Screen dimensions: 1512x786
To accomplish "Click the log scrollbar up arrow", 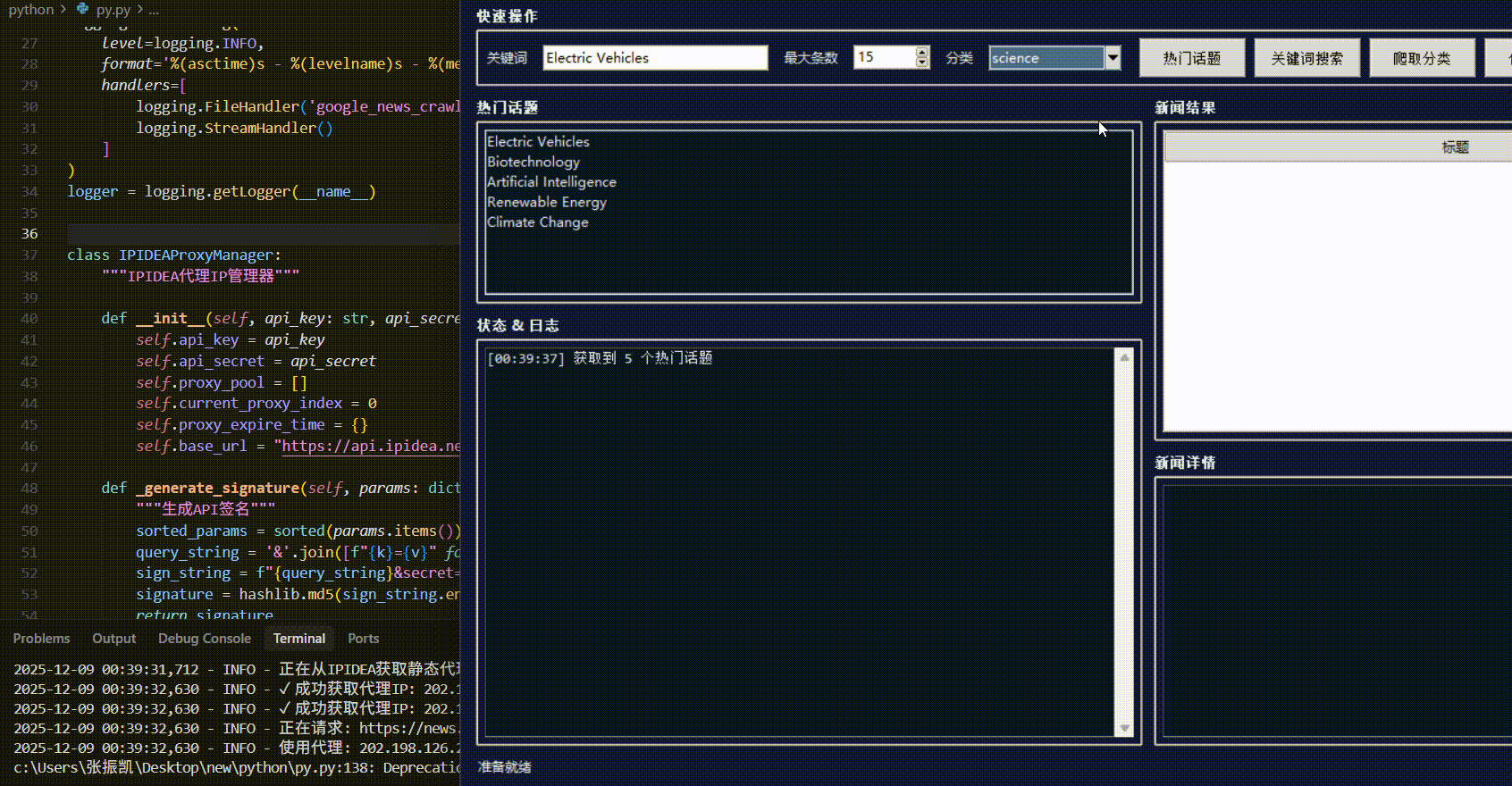I will click(1124, 358).
